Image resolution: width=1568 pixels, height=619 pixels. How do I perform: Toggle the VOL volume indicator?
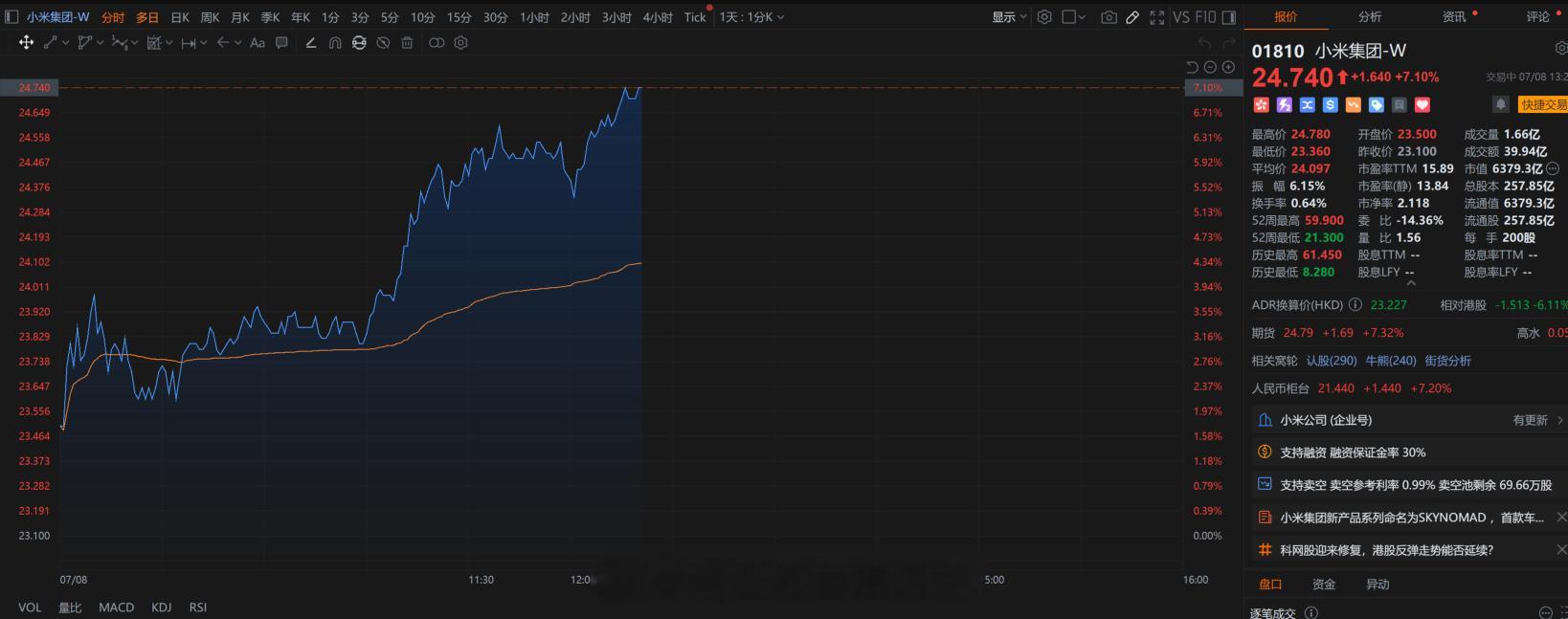click(30, 607)
